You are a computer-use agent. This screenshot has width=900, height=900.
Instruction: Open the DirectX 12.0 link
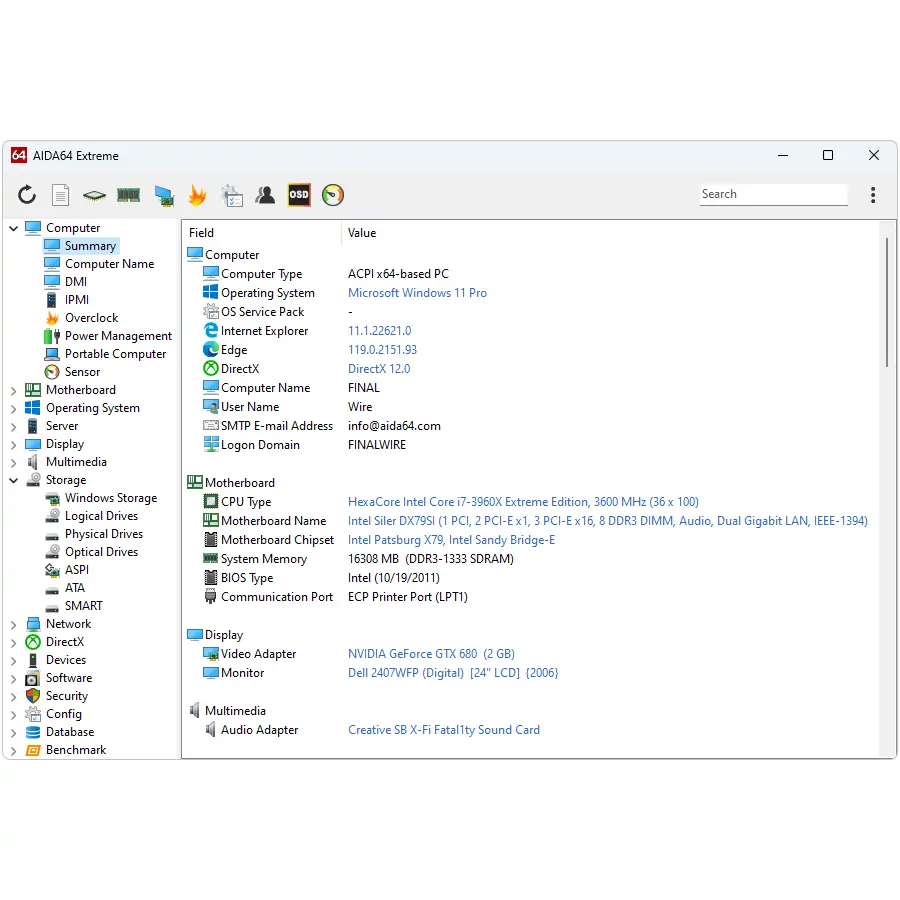pyautogui.click(x=379, y=368)
